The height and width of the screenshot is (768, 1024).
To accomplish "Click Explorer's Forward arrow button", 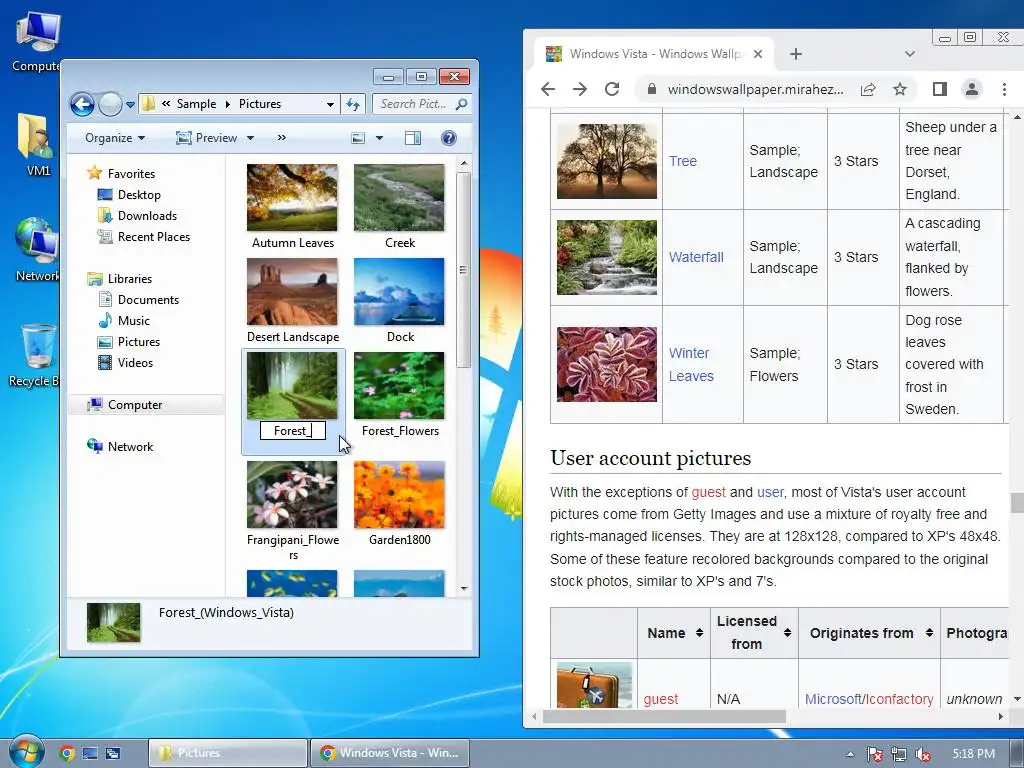I will click(x=110, y=104).
